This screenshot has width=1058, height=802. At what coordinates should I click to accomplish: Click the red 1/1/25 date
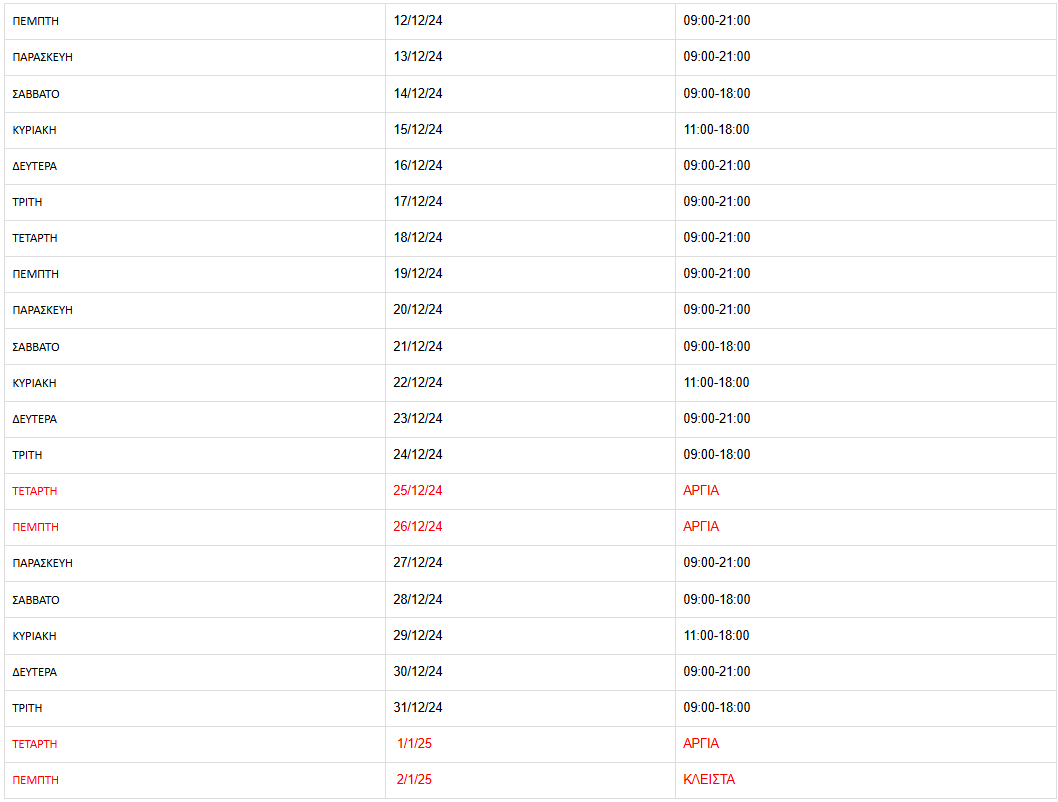[414, 744]
